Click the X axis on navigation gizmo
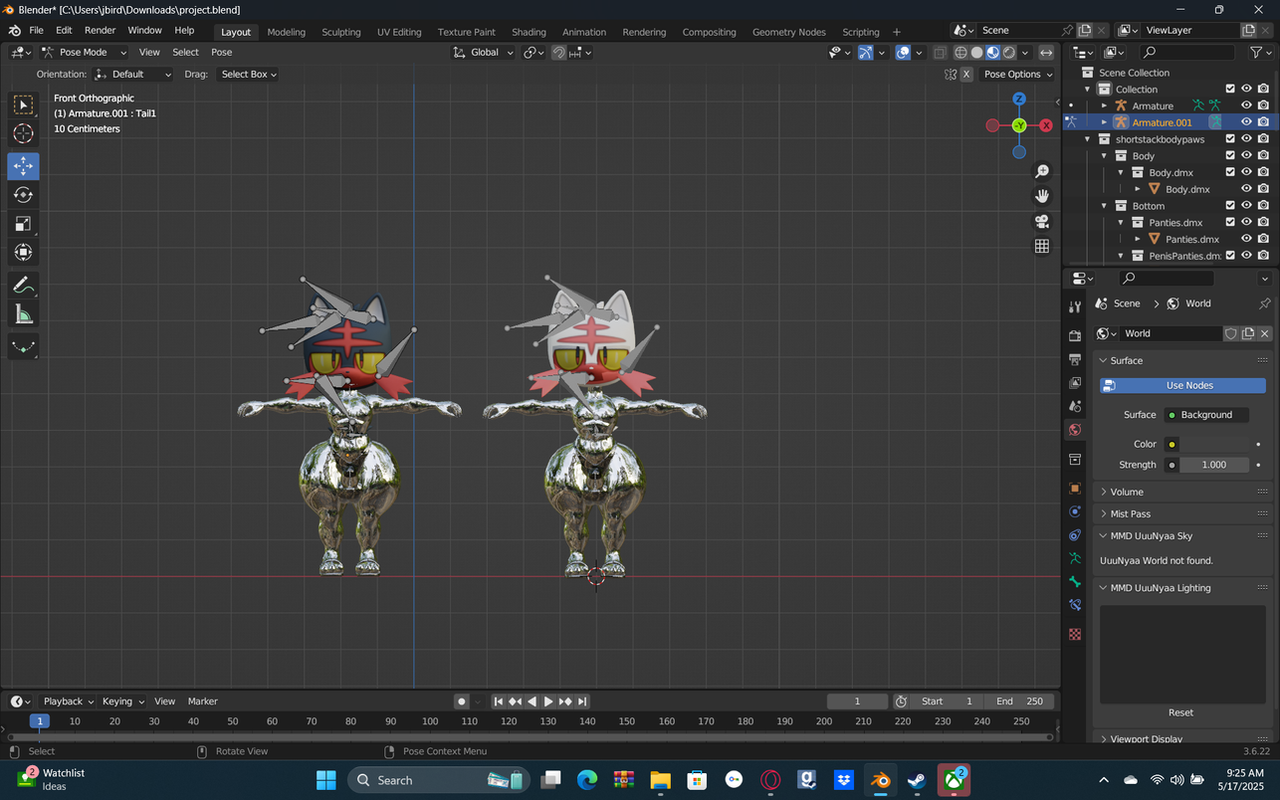This screenshot has height=800, width=1280. tap(1046, 125)
